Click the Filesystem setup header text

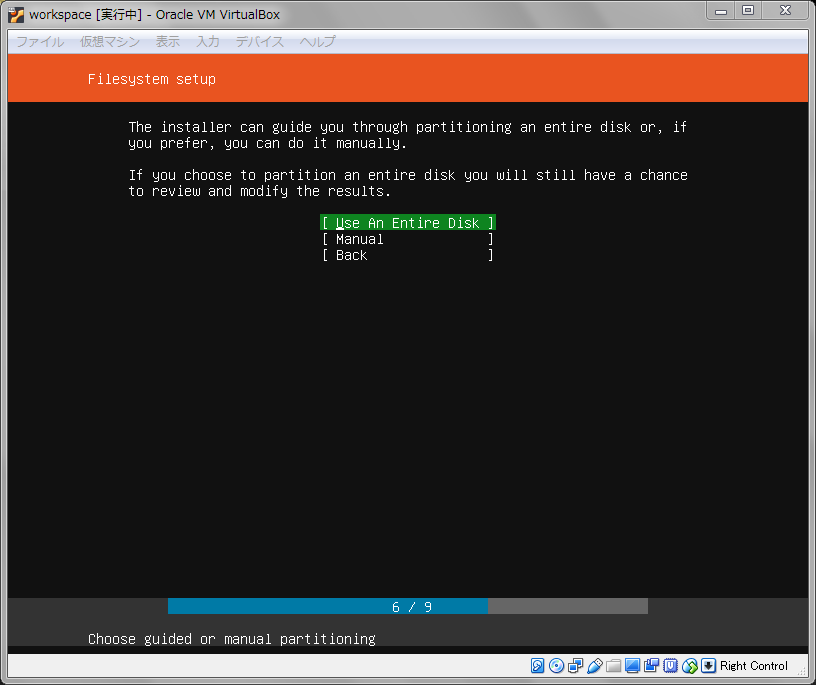pyautogui.click(x=151, y=79)
